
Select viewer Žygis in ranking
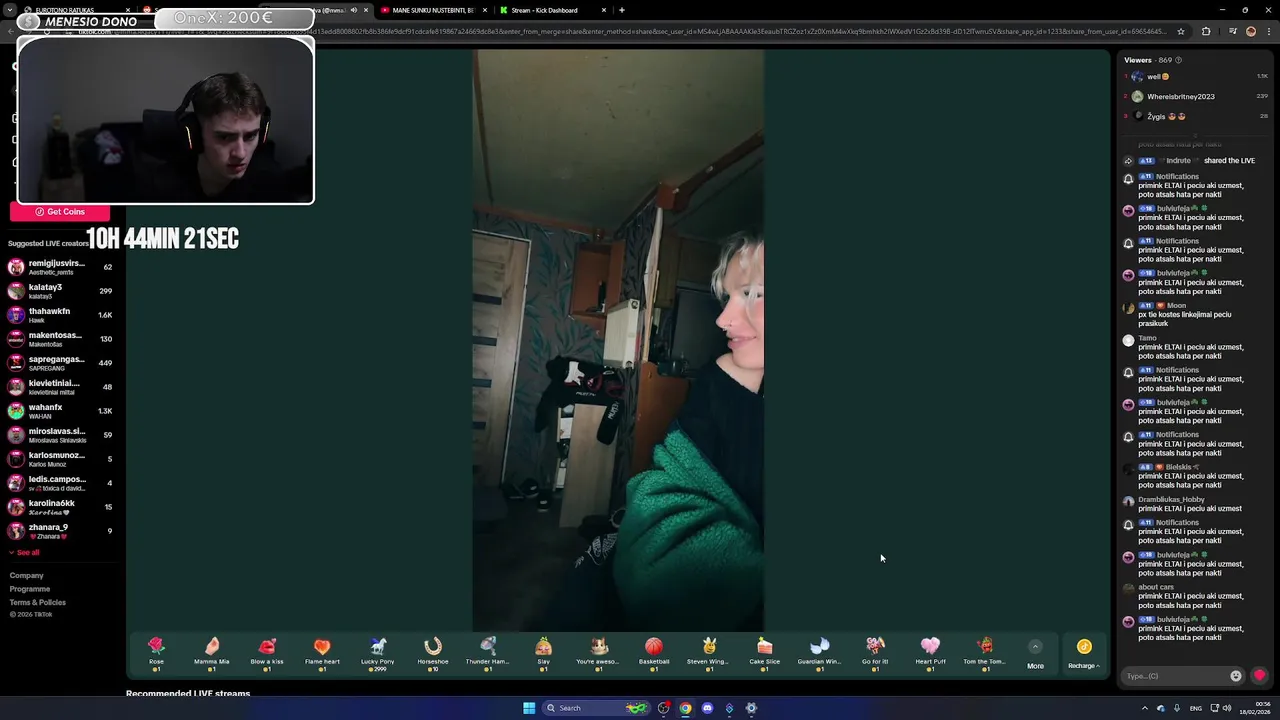(x=1195, y=116)
